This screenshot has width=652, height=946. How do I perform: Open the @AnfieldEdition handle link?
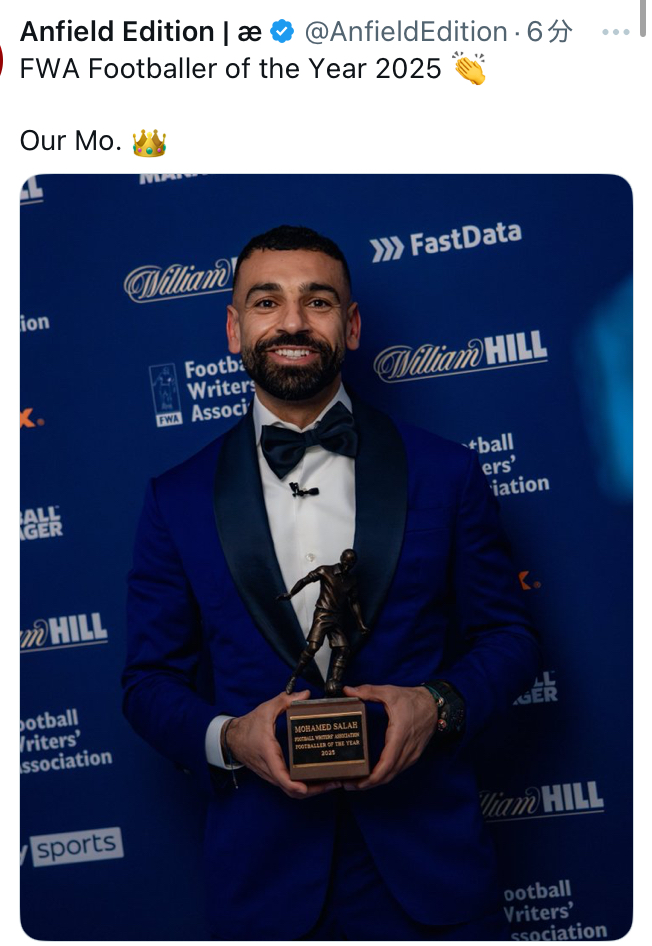[406, 31]
